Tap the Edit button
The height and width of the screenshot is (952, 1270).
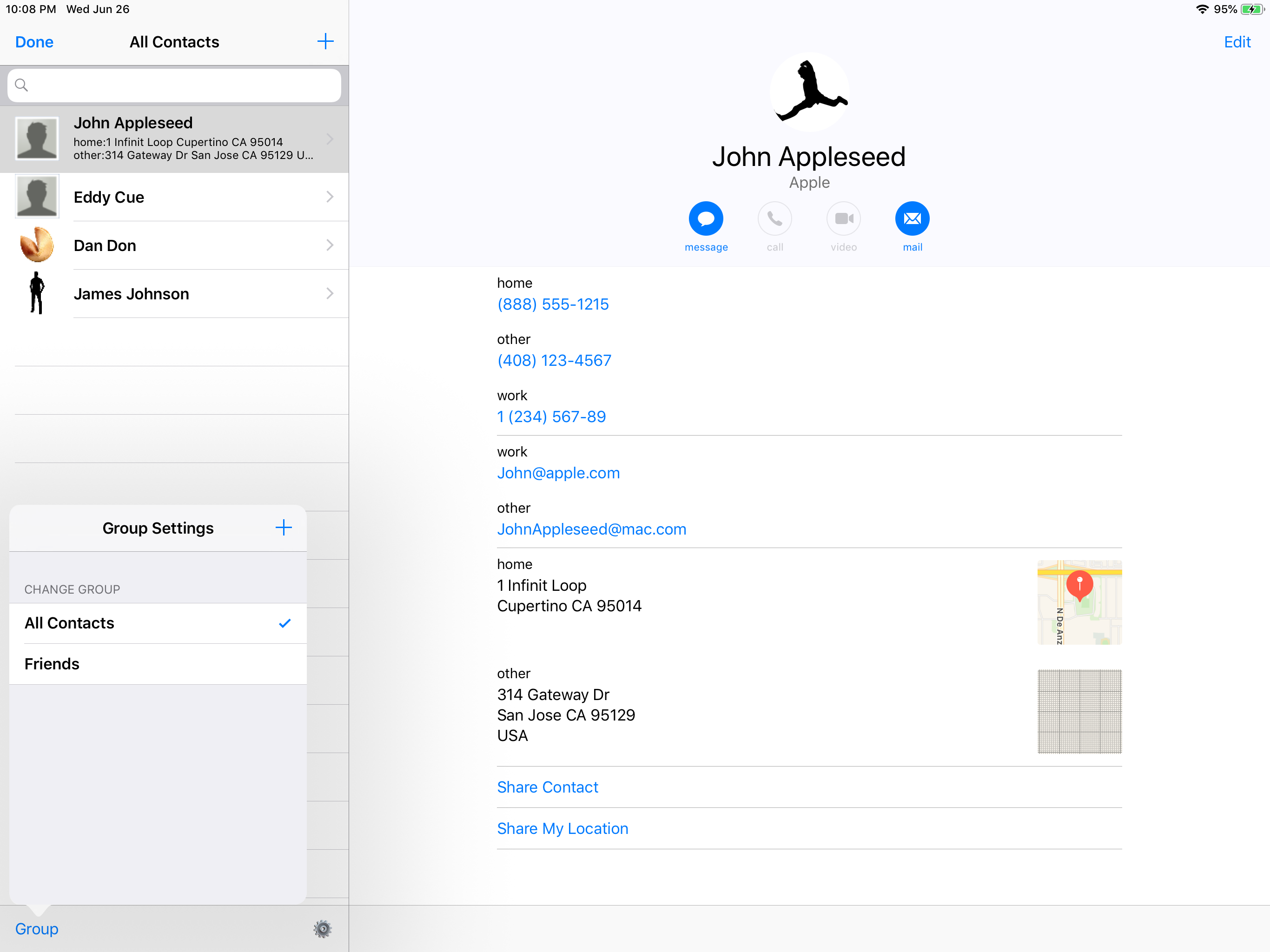(1237, 42)
